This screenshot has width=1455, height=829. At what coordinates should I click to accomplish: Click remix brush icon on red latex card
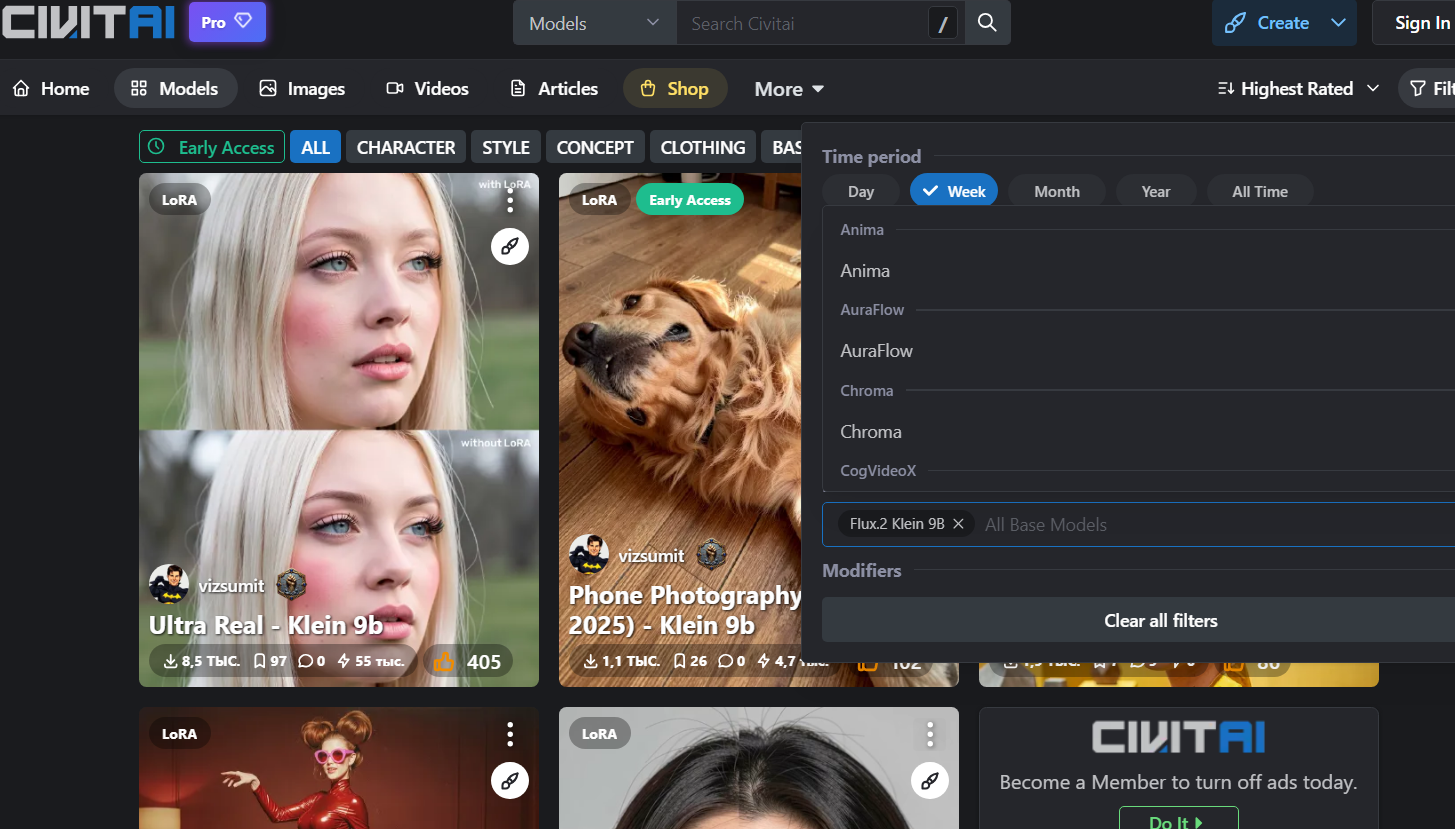[510, 781]
